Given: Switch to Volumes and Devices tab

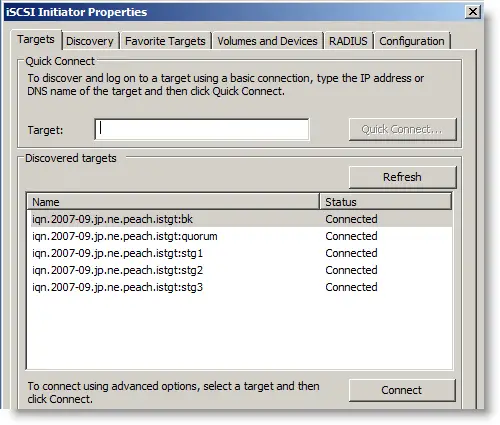Looking at the screenshot, I should [x=267, y=41].
